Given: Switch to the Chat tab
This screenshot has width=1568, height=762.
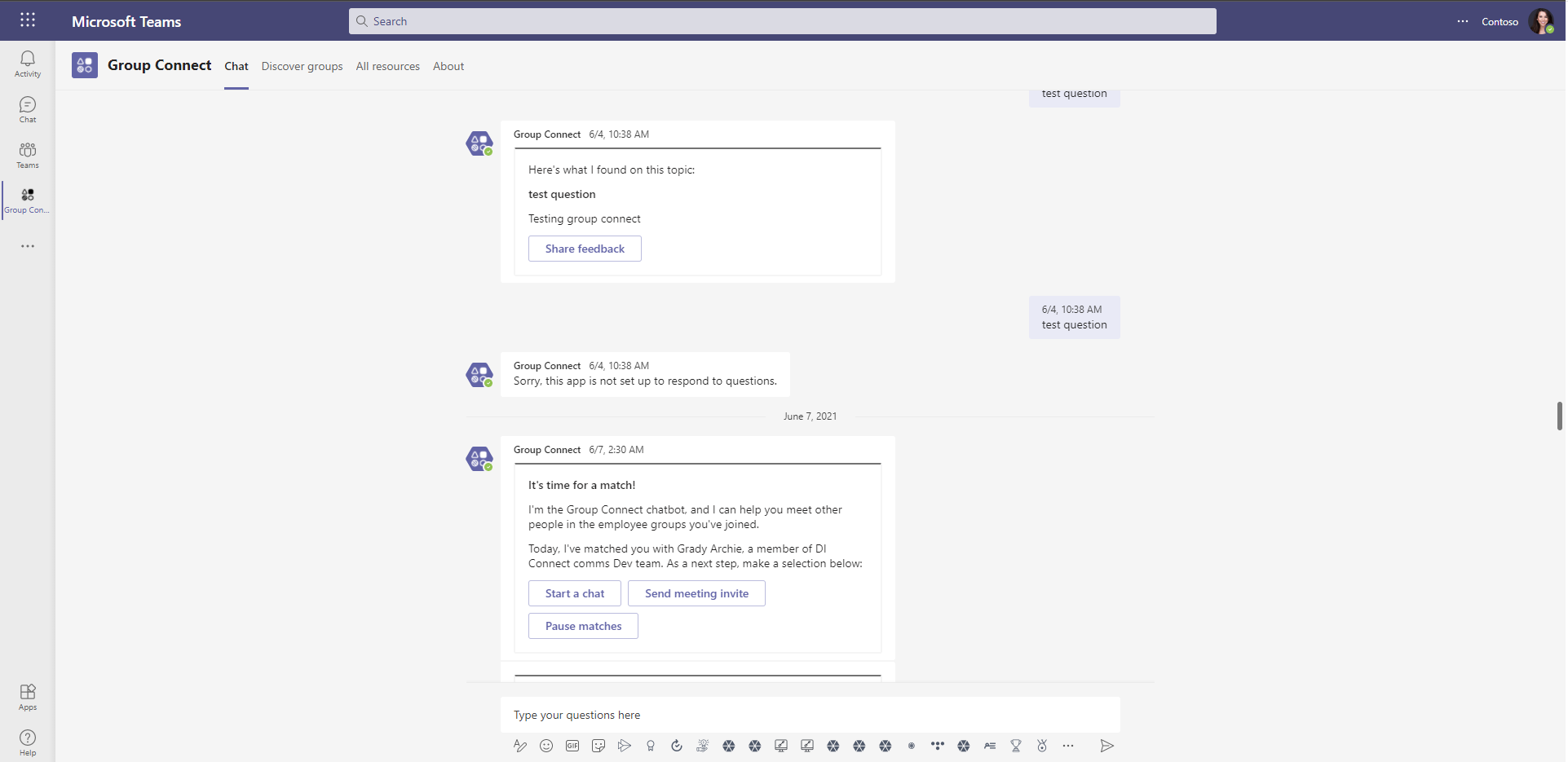Looking at the screenshot, I should click(236, 67).
